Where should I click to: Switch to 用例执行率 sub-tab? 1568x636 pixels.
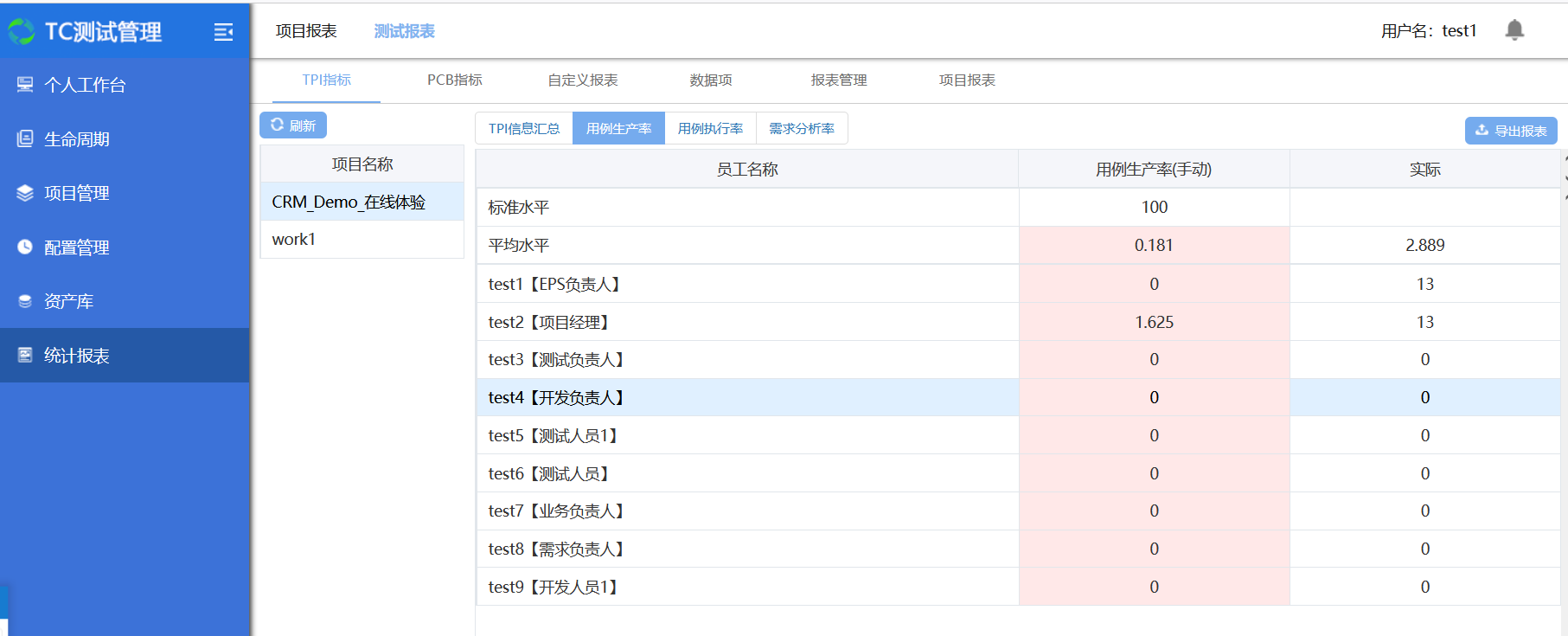tap(710, 128)
